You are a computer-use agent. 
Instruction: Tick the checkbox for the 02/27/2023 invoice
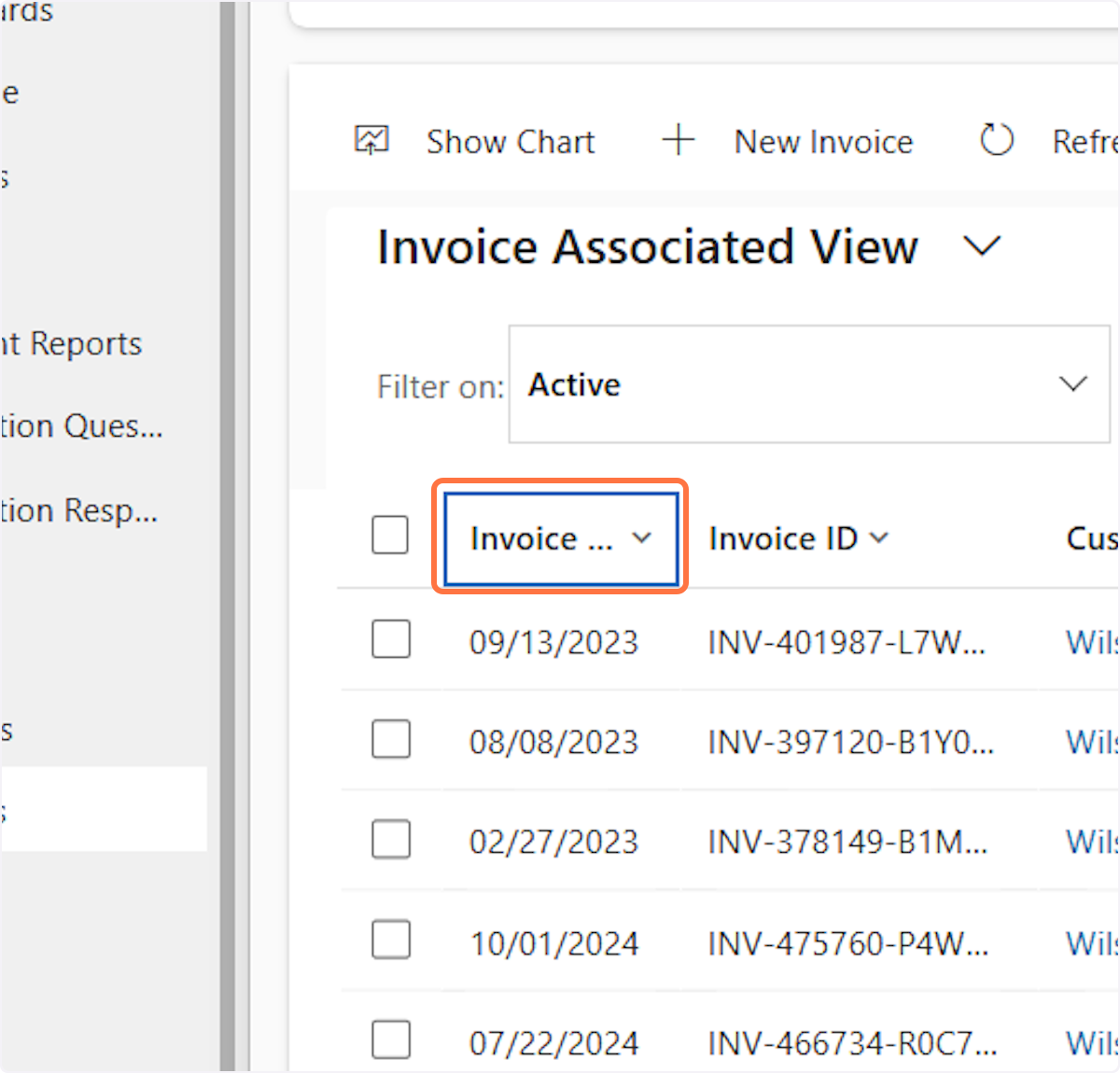coord(390,840)
